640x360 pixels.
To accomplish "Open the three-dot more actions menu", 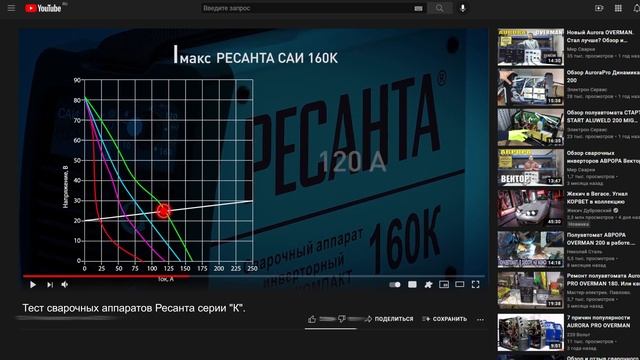I will tap(480, 320).
